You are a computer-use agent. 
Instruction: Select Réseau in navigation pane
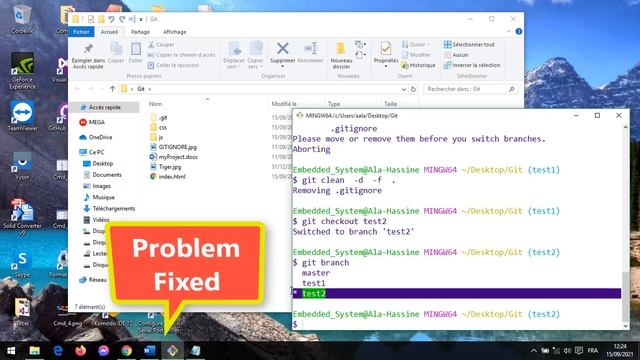(93, 280)
